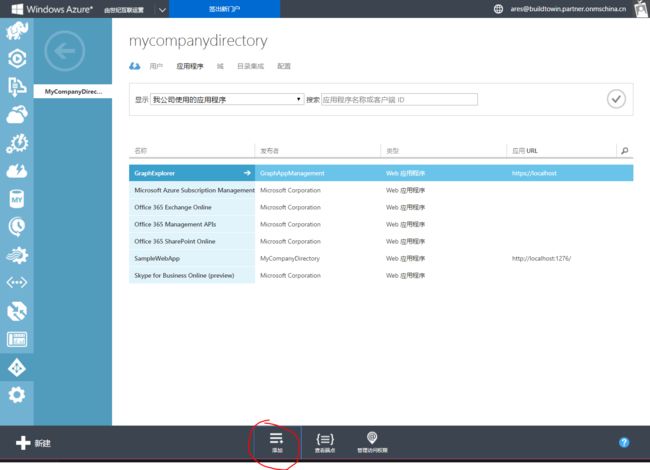Click the 添加 (Add) icon in bottom bar
Viewport: 650px width, 470px height.
276,443
